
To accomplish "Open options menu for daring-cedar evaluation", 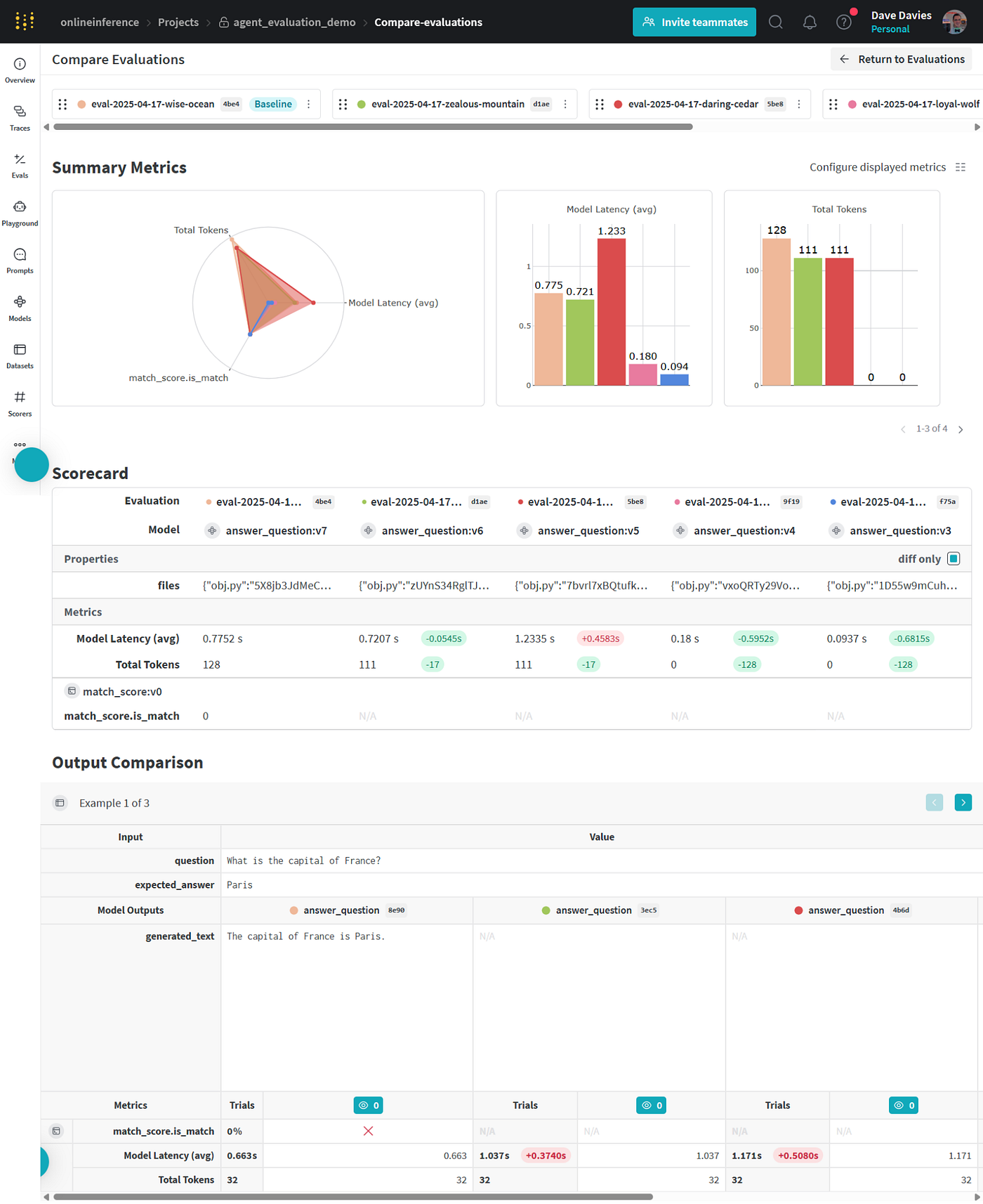I will coord(799,104).
